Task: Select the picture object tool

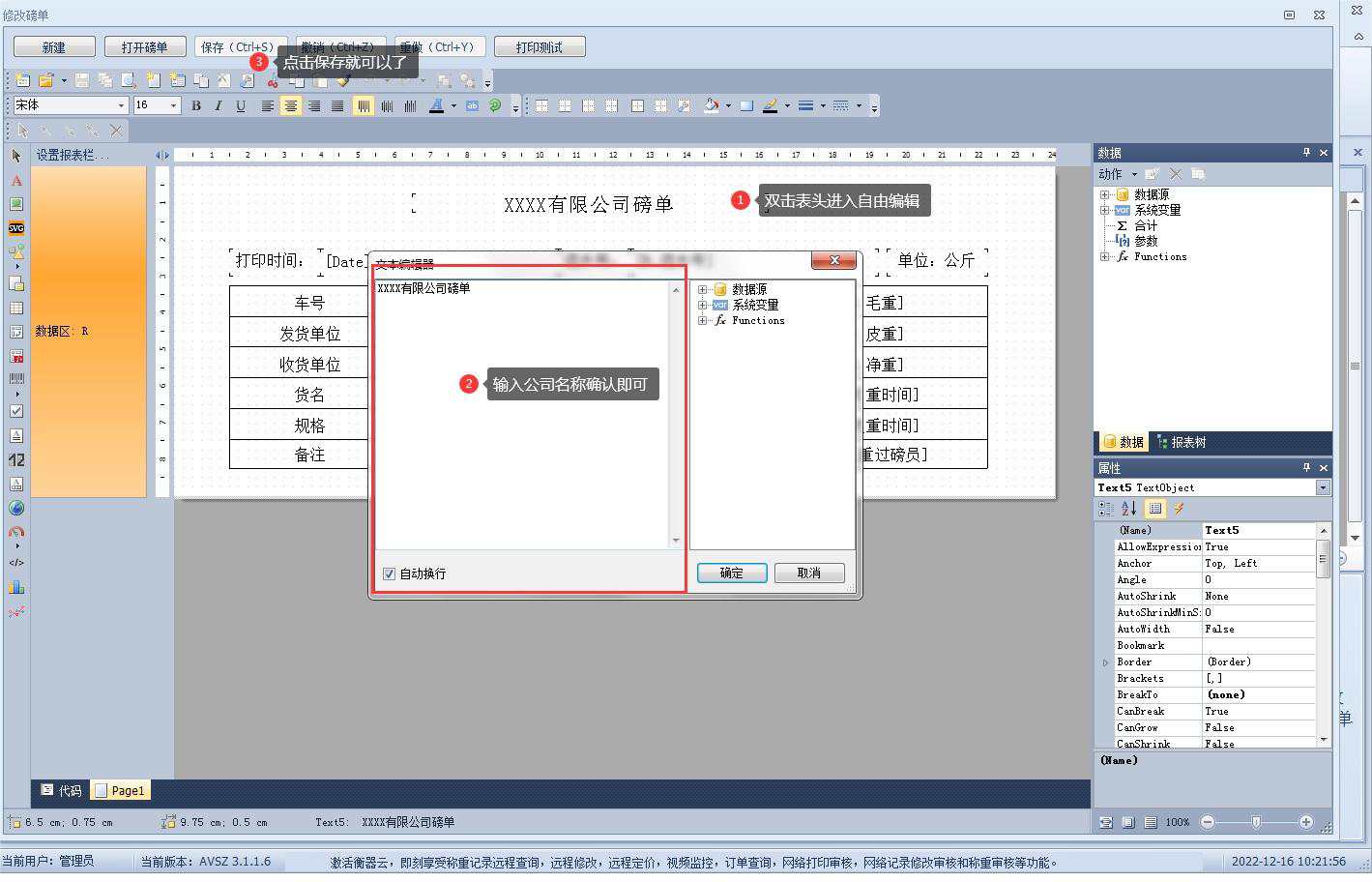Action: point(16,204)
